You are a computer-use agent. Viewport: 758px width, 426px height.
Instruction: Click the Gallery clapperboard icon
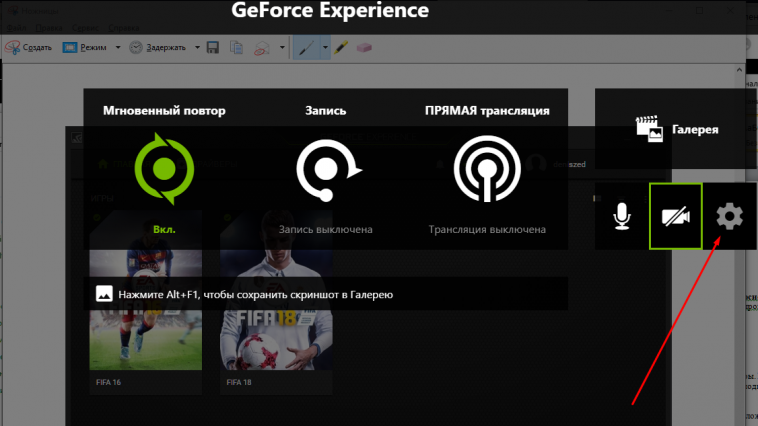point(649,129)
